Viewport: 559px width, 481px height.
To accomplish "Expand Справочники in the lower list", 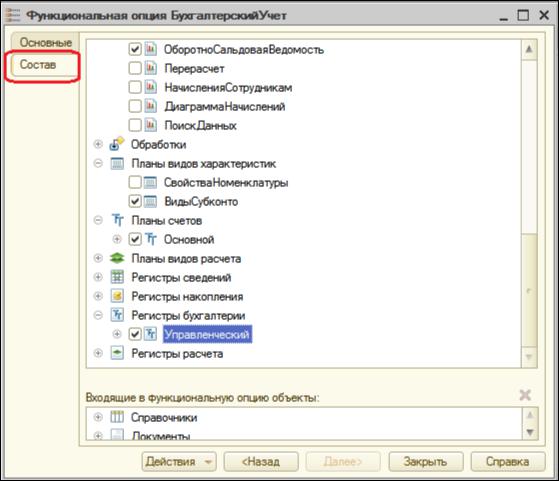I will pos(98,416).
